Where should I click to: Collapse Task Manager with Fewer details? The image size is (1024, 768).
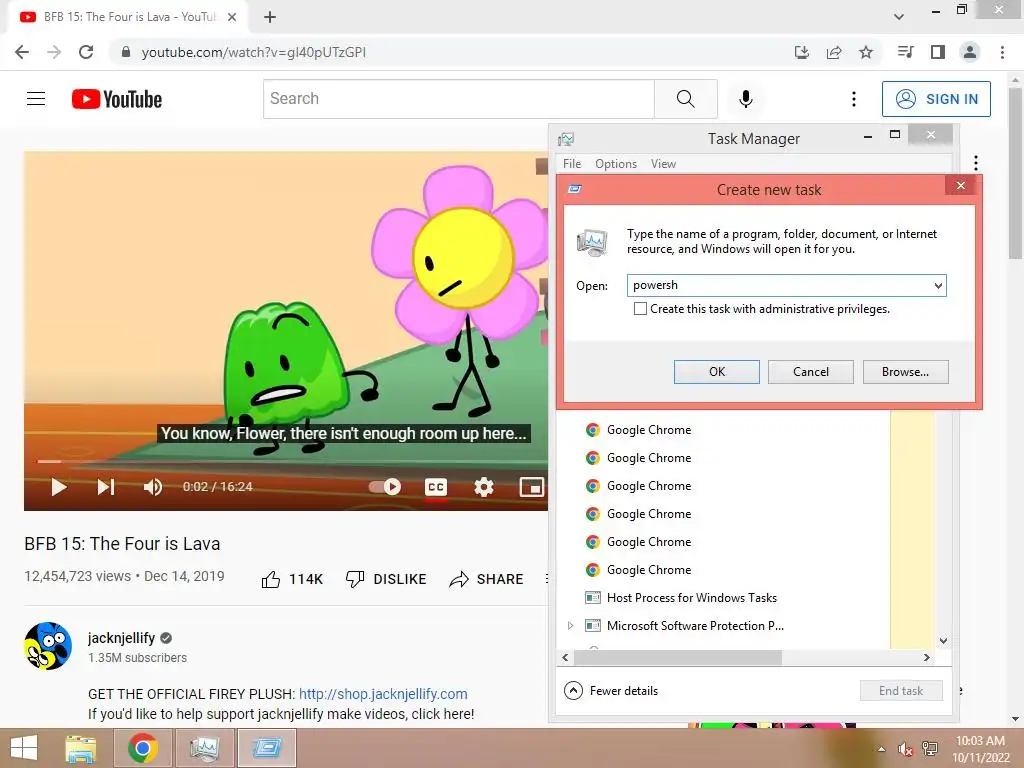point(611,690)
